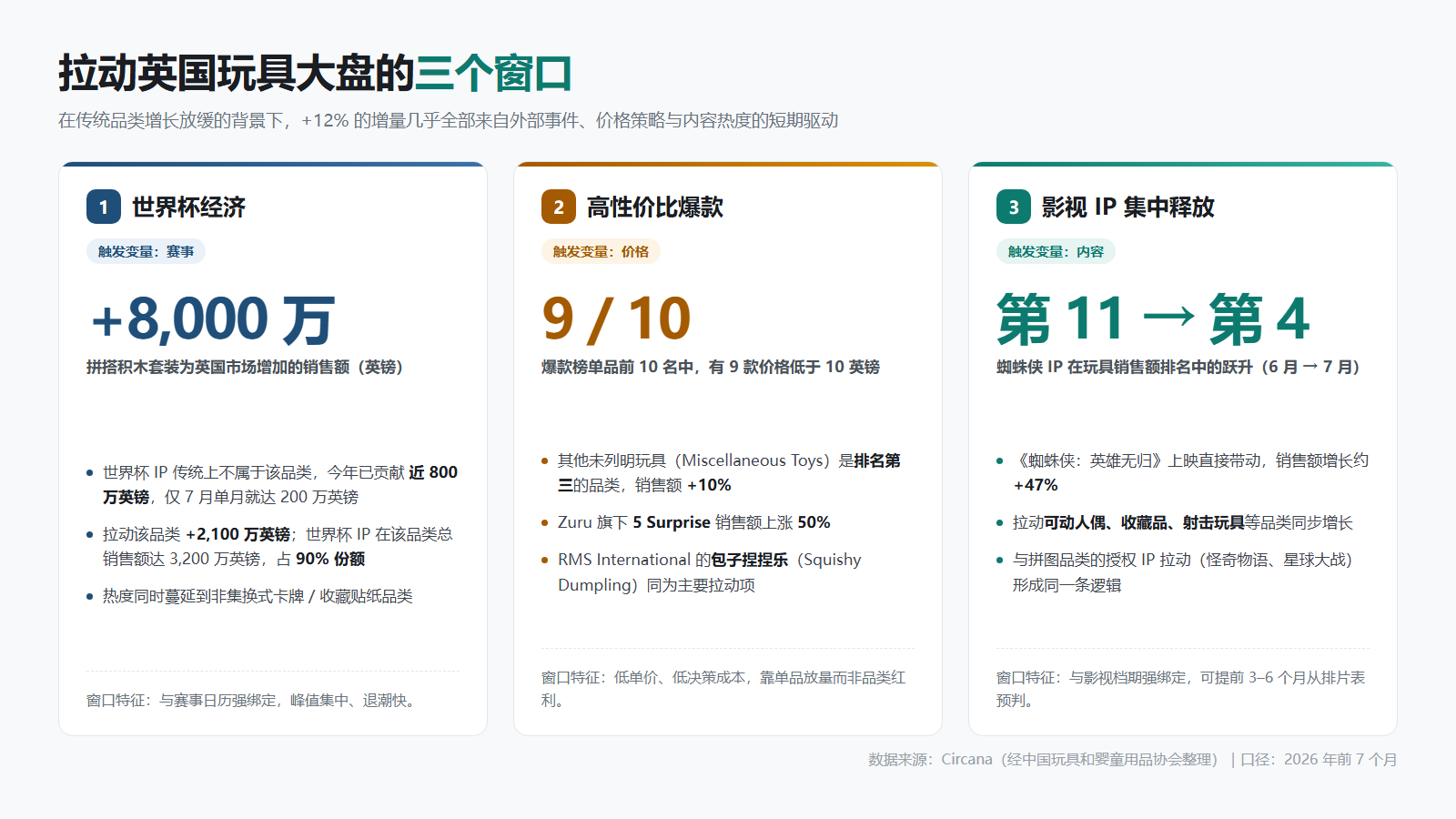Click the bullet listing 可动人偶、收藏品、射击玩具
The width and height of the screenshot is (1456, 819).
(1175, 522)
